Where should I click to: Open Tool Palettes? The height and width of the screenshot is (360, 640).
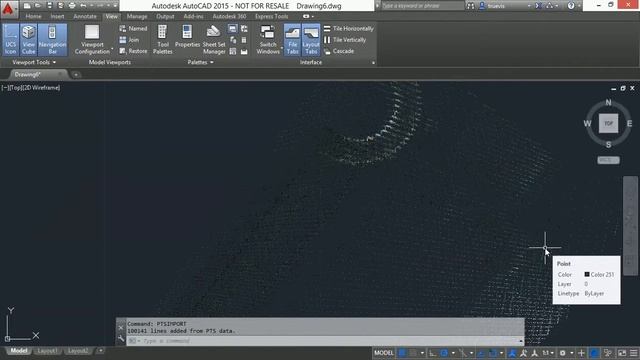tap(162, 40)
